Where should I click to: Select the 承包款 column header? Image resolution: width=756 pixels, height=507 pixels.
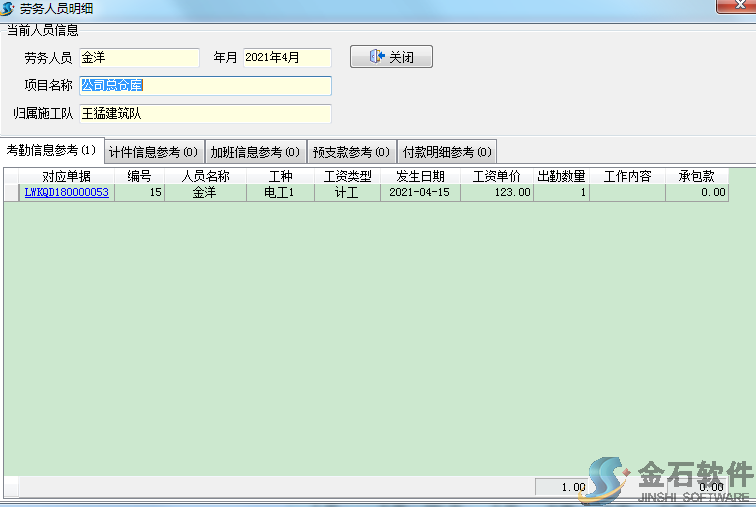pos(696,176)
